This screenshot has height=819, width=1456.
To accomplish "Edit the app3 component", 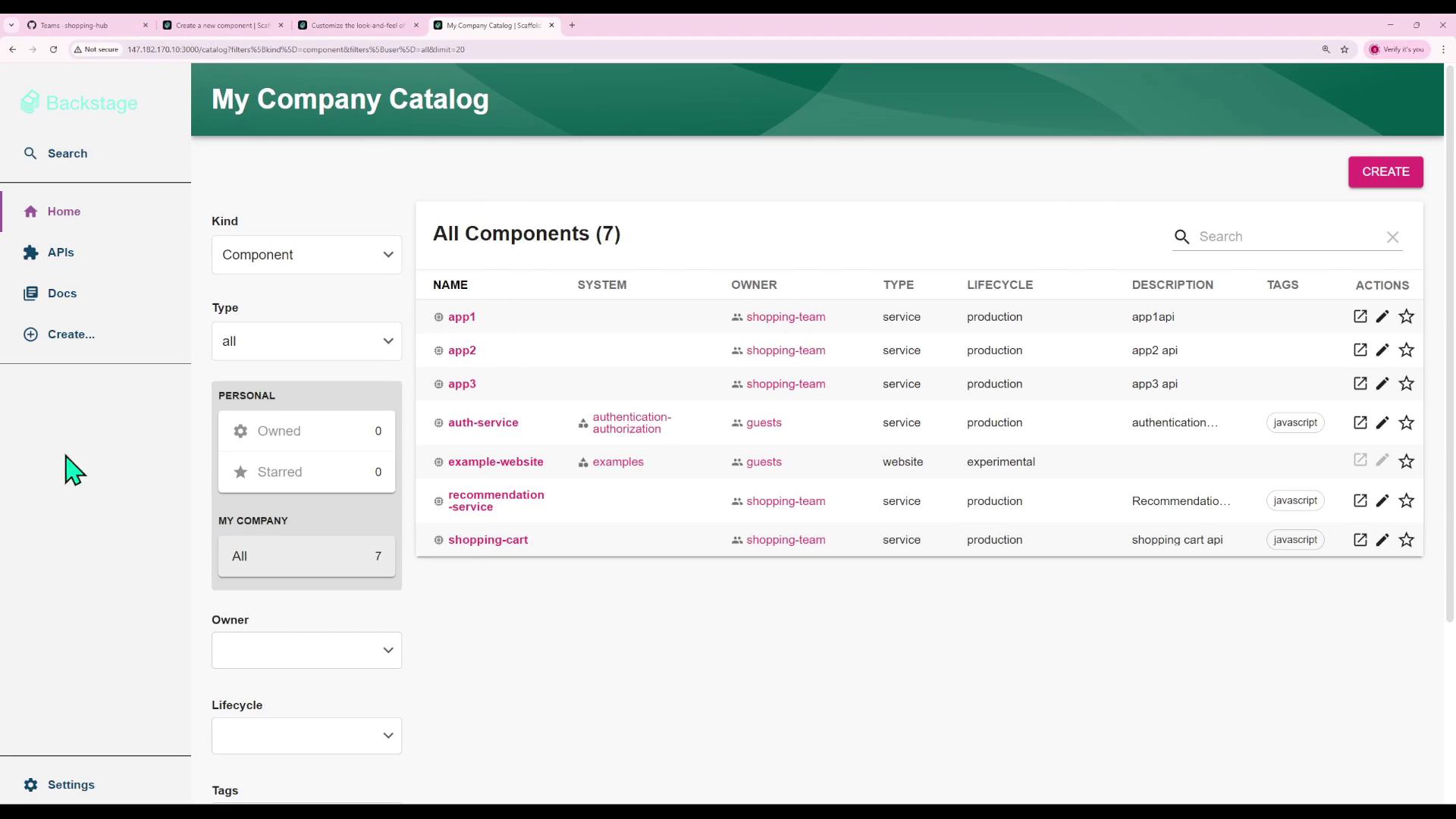I will (x=1382, y=383).
